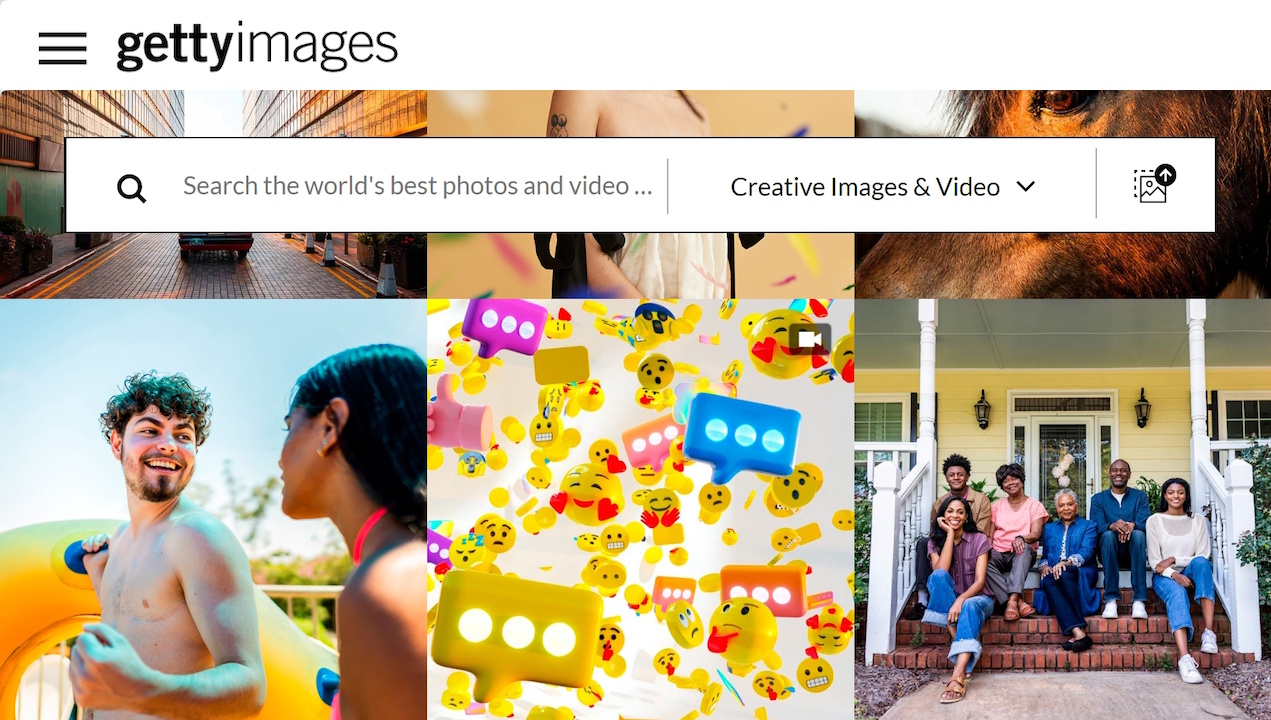Click the purple speech bubble in emoji video
The image size is (1271, 720).
pyautogui.click(x=503, y=327)
